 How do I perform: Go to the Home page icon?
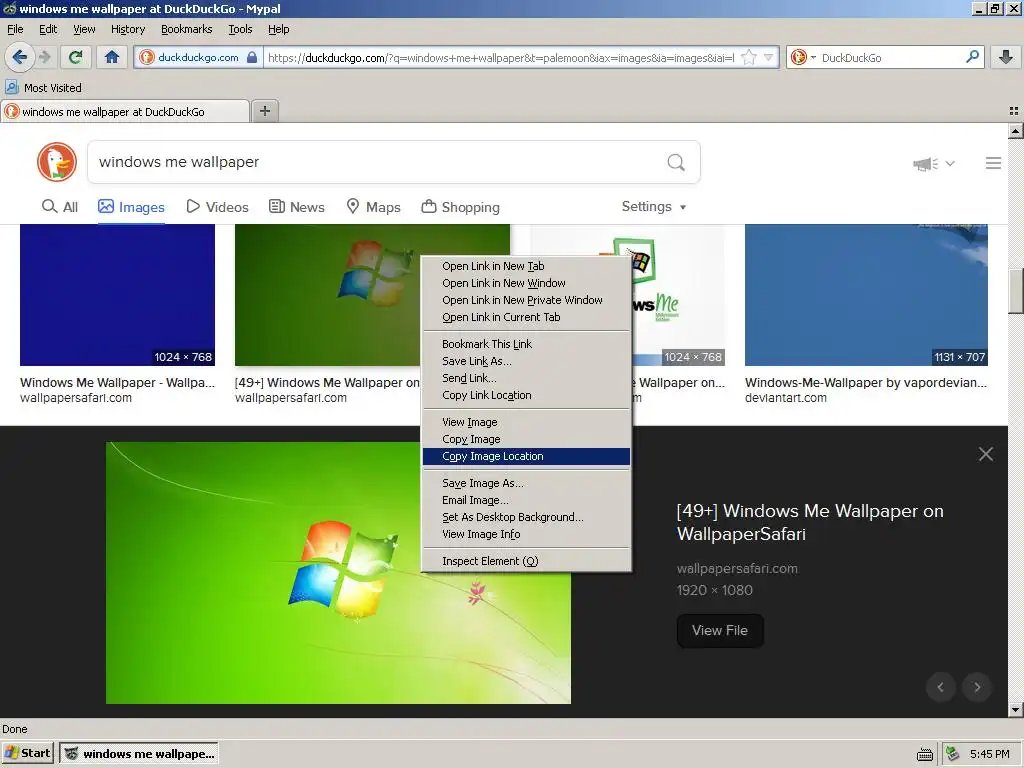[x=112, y=57]
